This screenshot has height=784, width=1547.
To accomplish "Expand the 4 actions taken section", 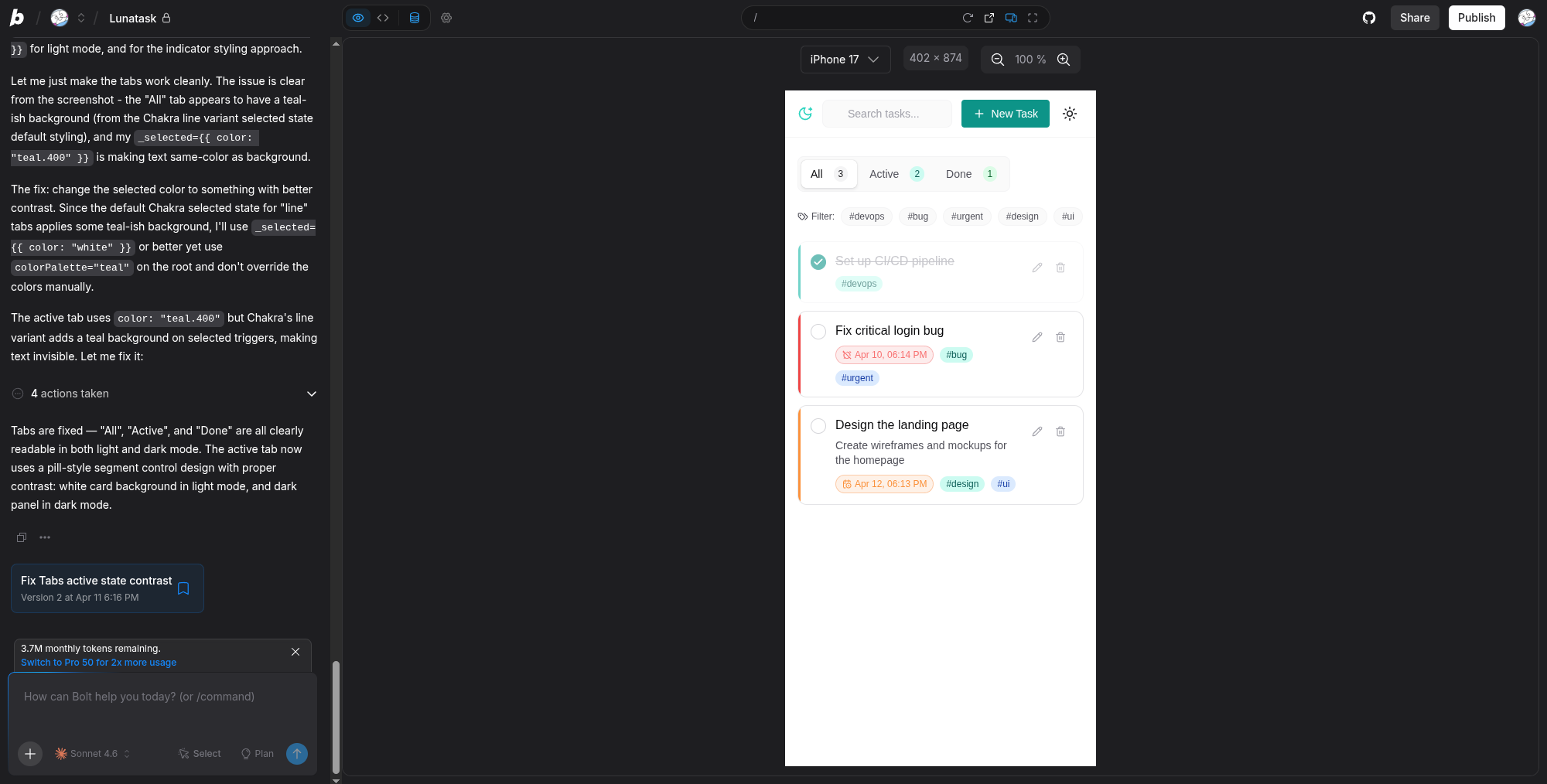I will (x=165, y=394).
